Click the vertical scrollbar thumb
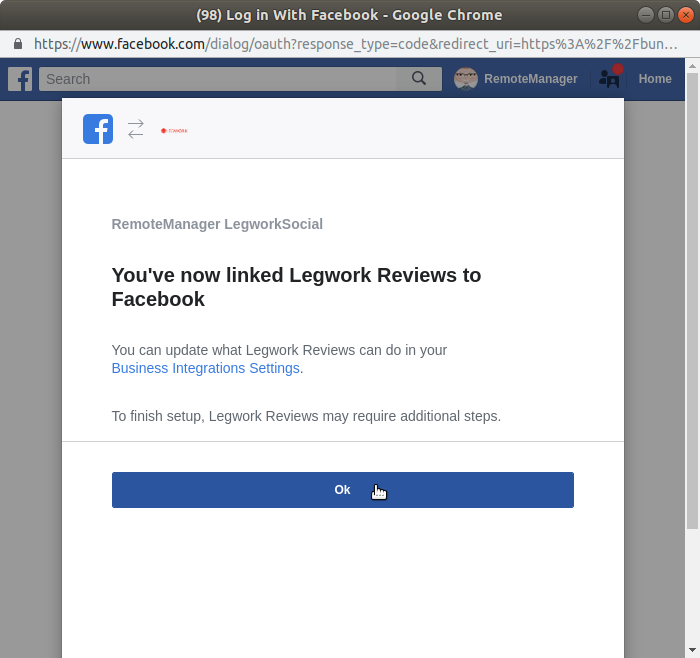Screen dimensions: 700x658 click(x=692, y=300)
